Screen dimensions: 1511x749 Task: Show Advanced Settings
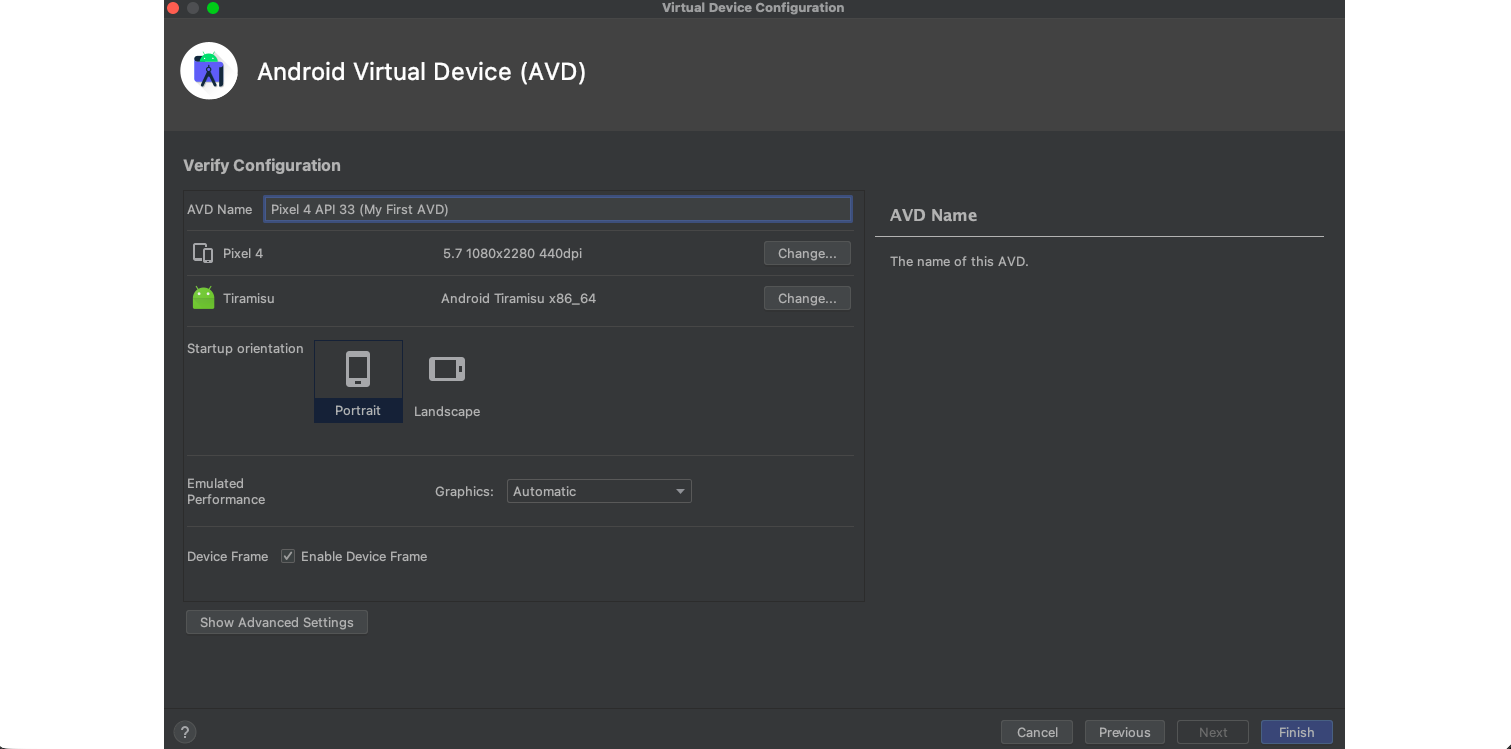pyautogui.click(x=277, y=622)
